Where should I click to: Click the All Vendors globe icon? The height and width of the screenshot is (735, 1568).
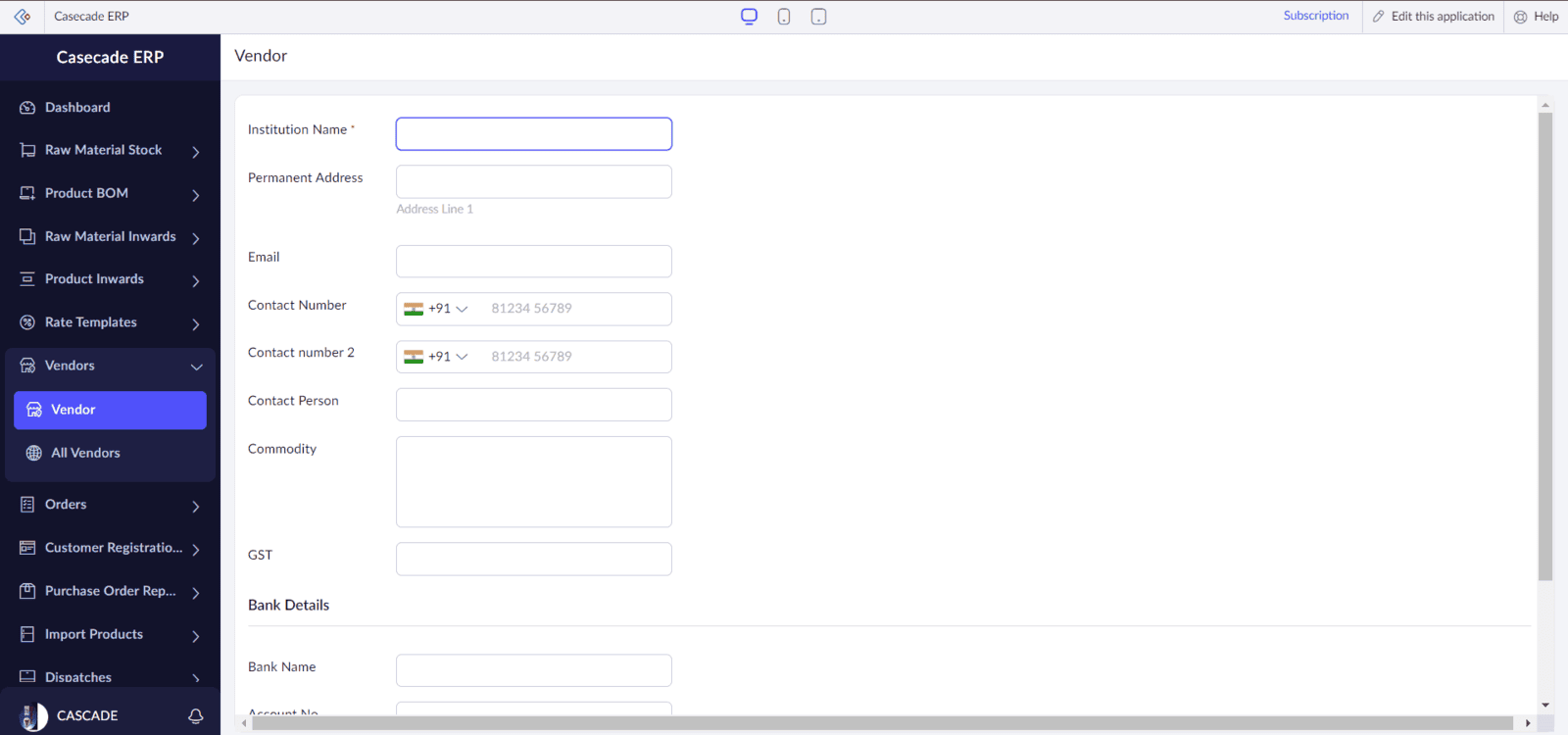tap(34, 453)
